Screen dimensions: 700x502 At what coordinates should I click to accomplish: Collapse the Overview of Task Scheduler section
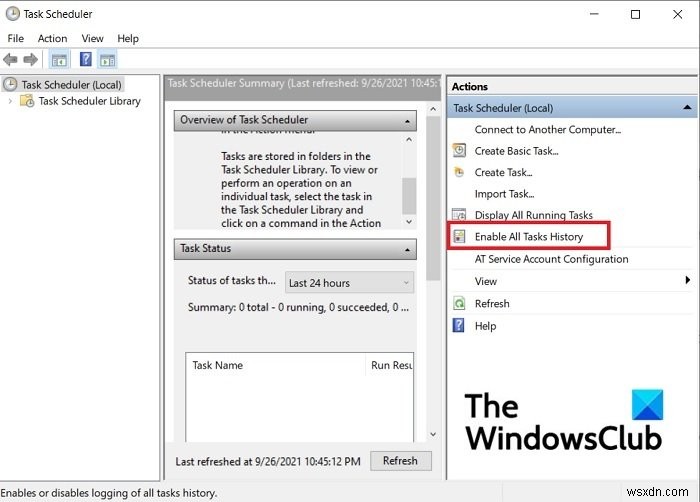point(407,121)
